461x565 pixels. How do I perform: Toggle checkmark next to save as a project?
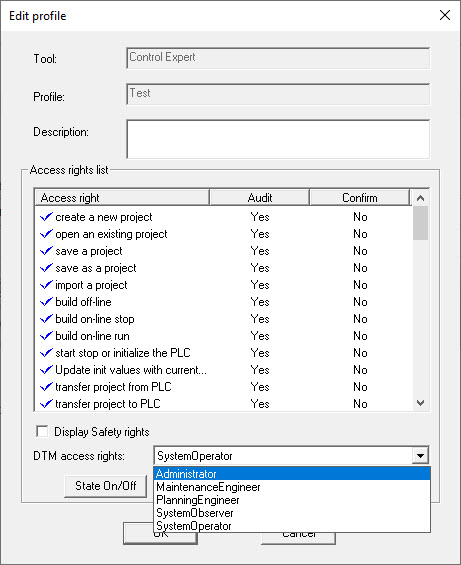click(46, 268)
